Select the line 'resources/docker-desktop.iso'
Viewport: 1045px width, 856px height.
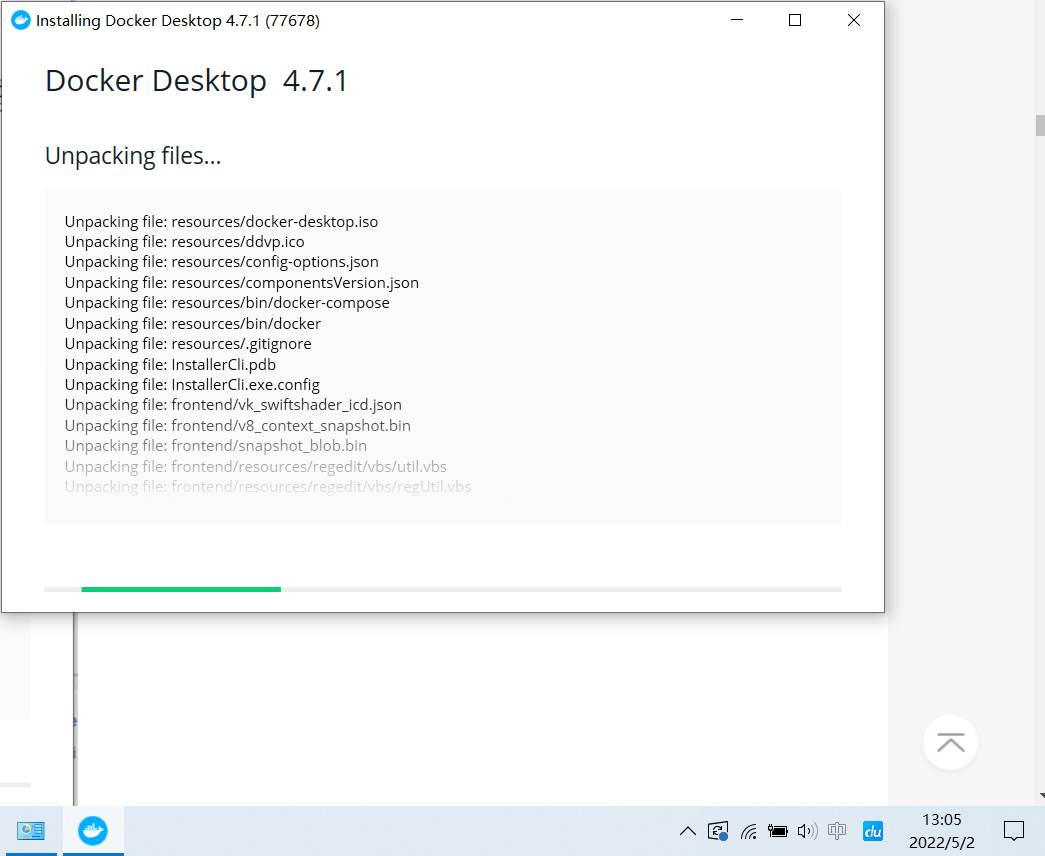(x=221, y=222)
